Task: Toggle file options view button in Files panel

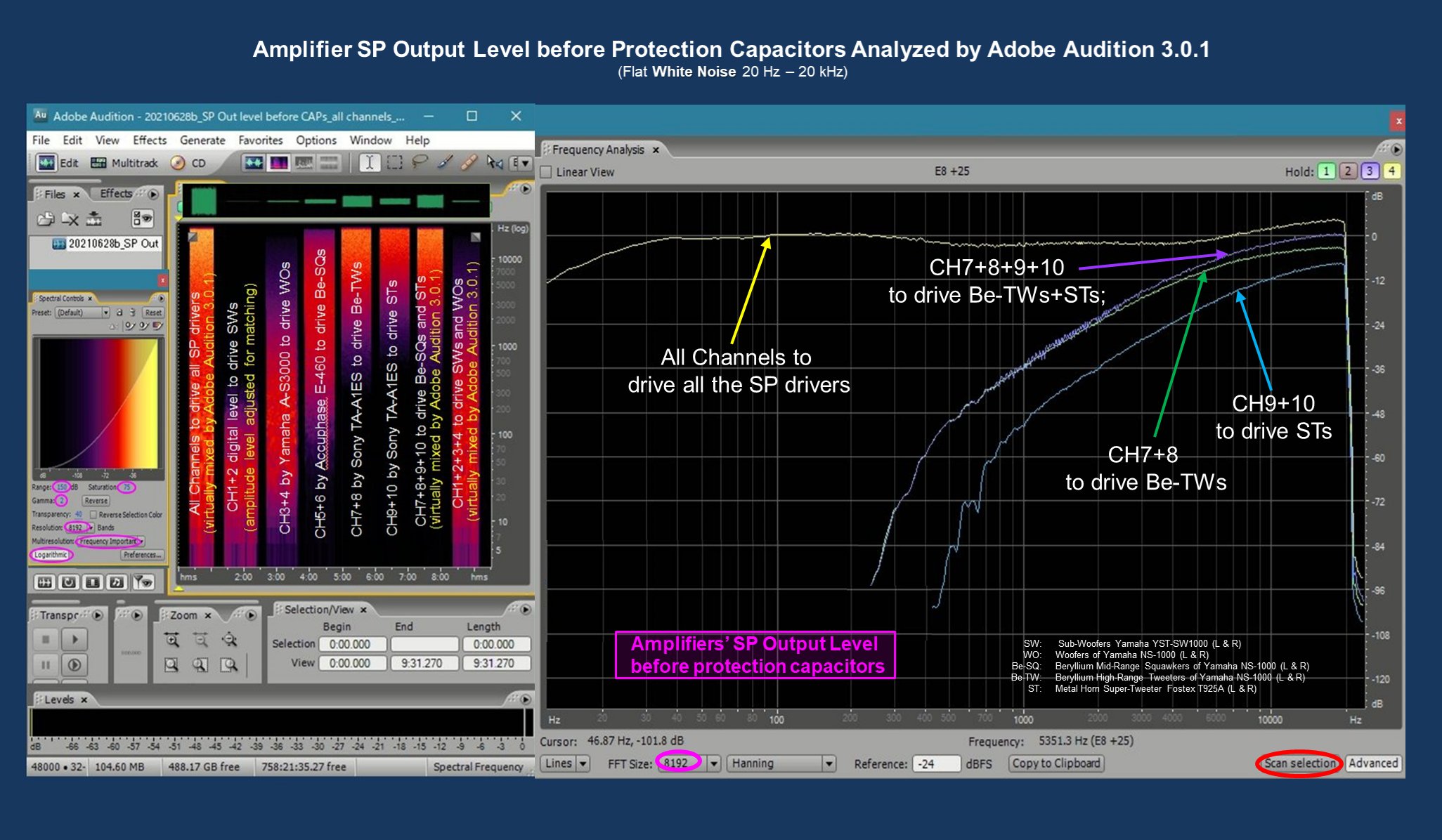Action: pyautogui.click(x=143, y=218)
